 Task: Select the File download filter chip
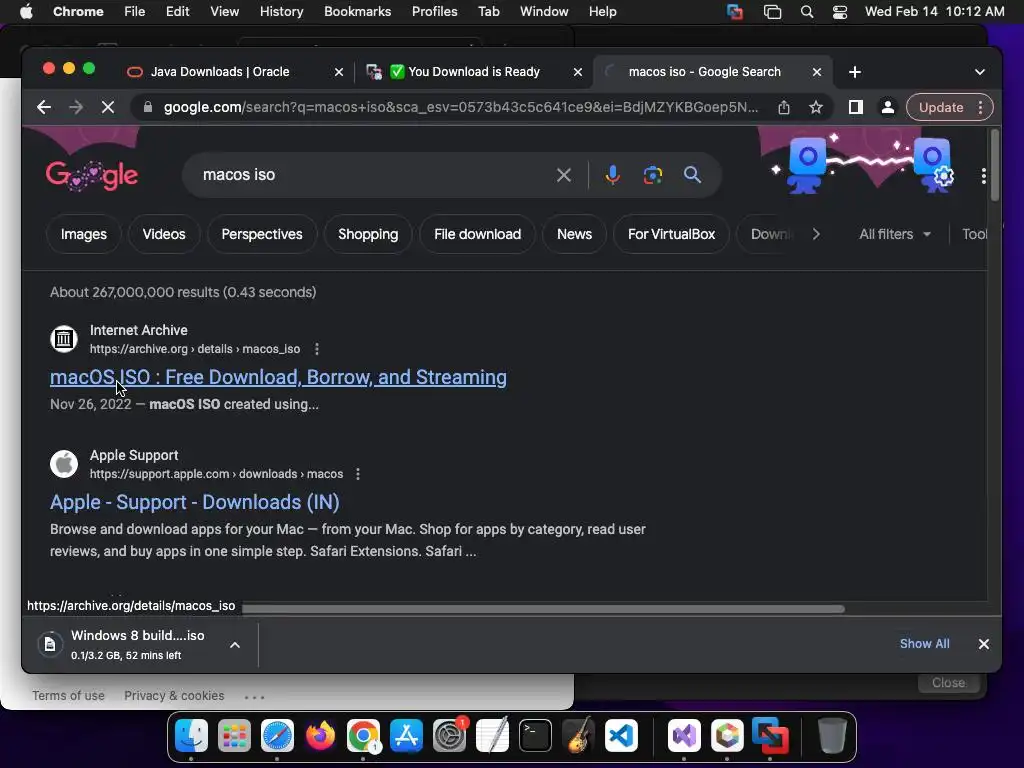pyautogui.click(x=477, y=234)
